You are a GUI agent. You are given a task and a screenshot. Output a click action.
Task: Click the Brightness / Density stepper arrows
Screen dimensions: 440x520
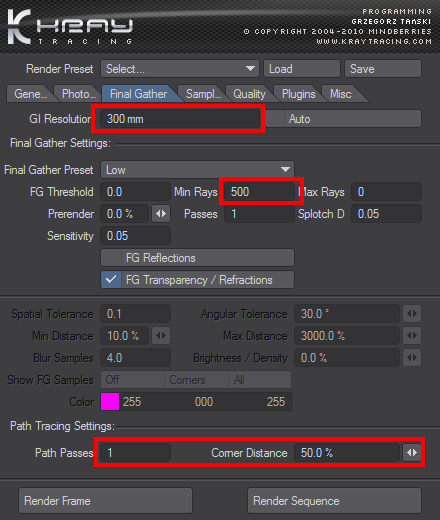point(412,358)
